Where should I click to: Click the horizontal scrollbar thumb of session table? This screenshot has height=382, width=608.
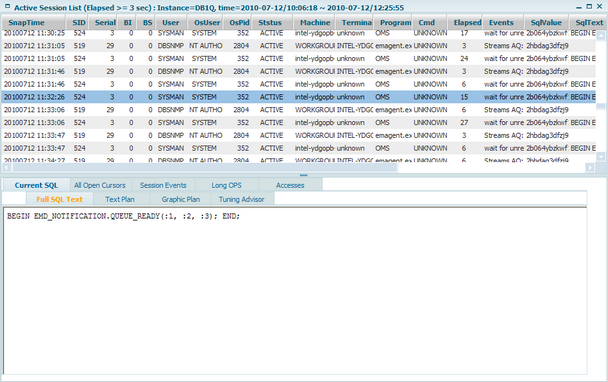[x=206, y=168]
